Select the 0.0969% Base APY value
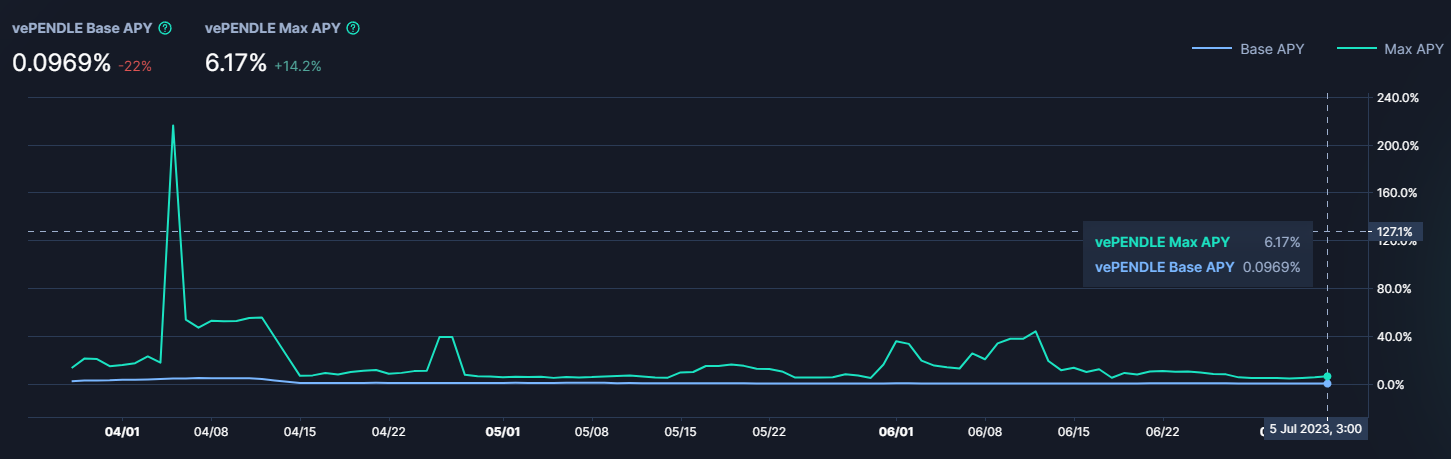 (61, 63)
